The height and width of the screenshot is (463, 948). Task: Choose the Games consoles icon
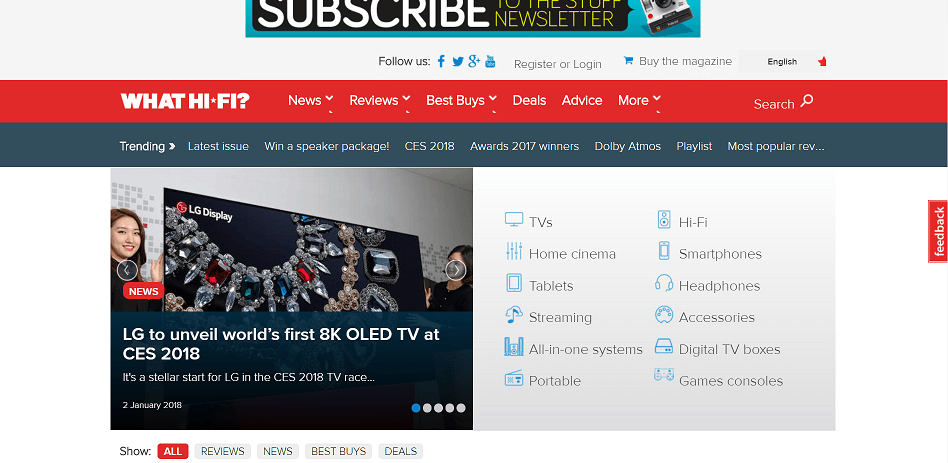(664, 375)
